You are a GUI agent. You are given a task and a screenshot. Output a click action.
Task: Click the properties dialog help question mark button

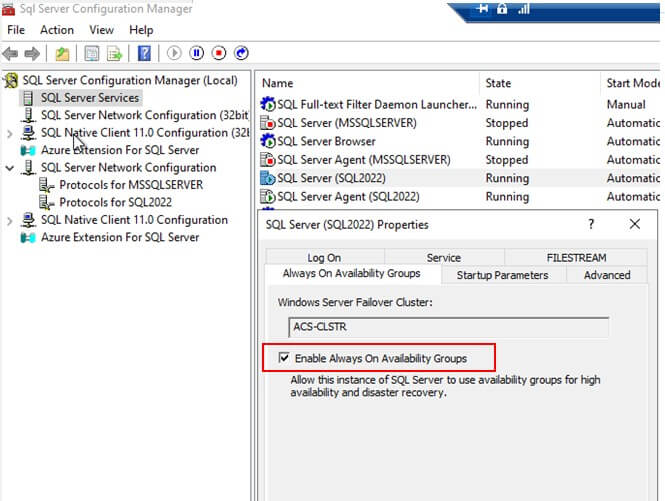pyautogui.click(x=591, y=224)
